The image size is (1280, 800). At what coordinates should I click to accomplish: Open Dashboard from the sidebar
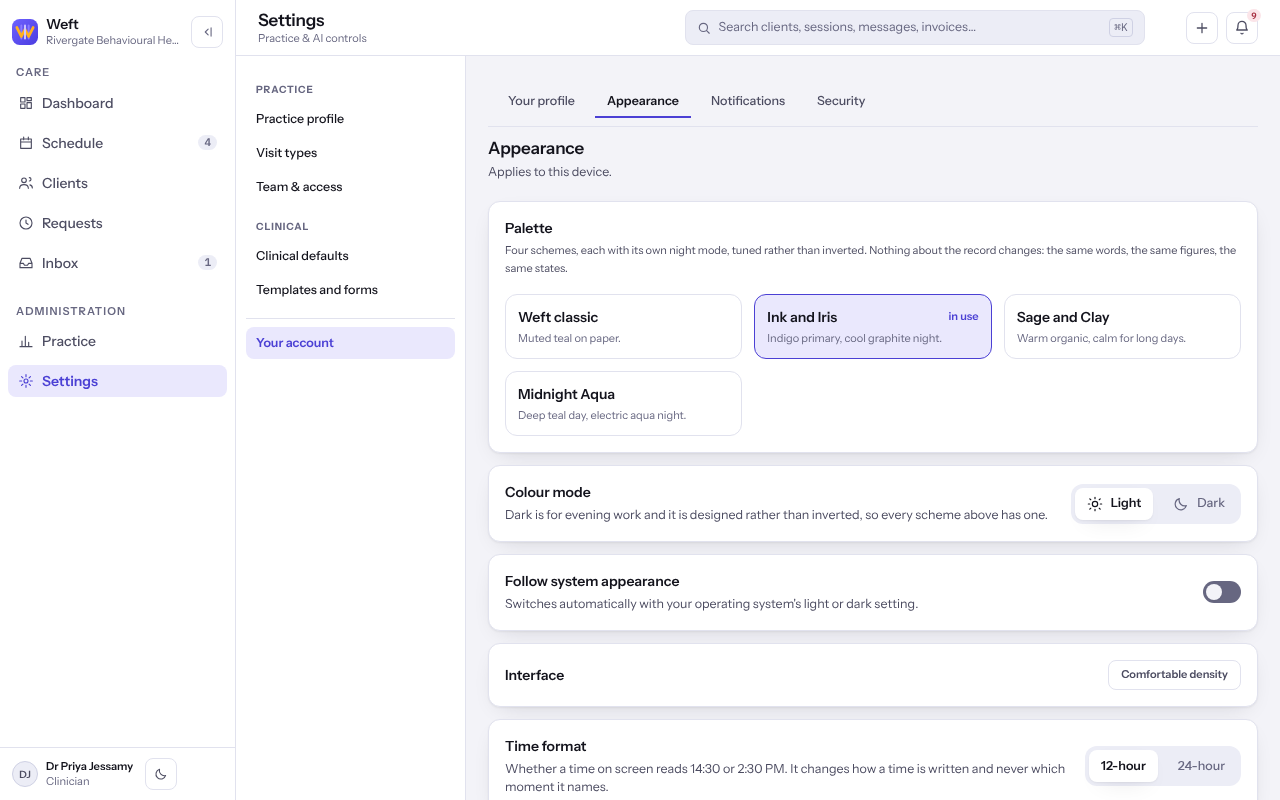(x=118, y=103)
